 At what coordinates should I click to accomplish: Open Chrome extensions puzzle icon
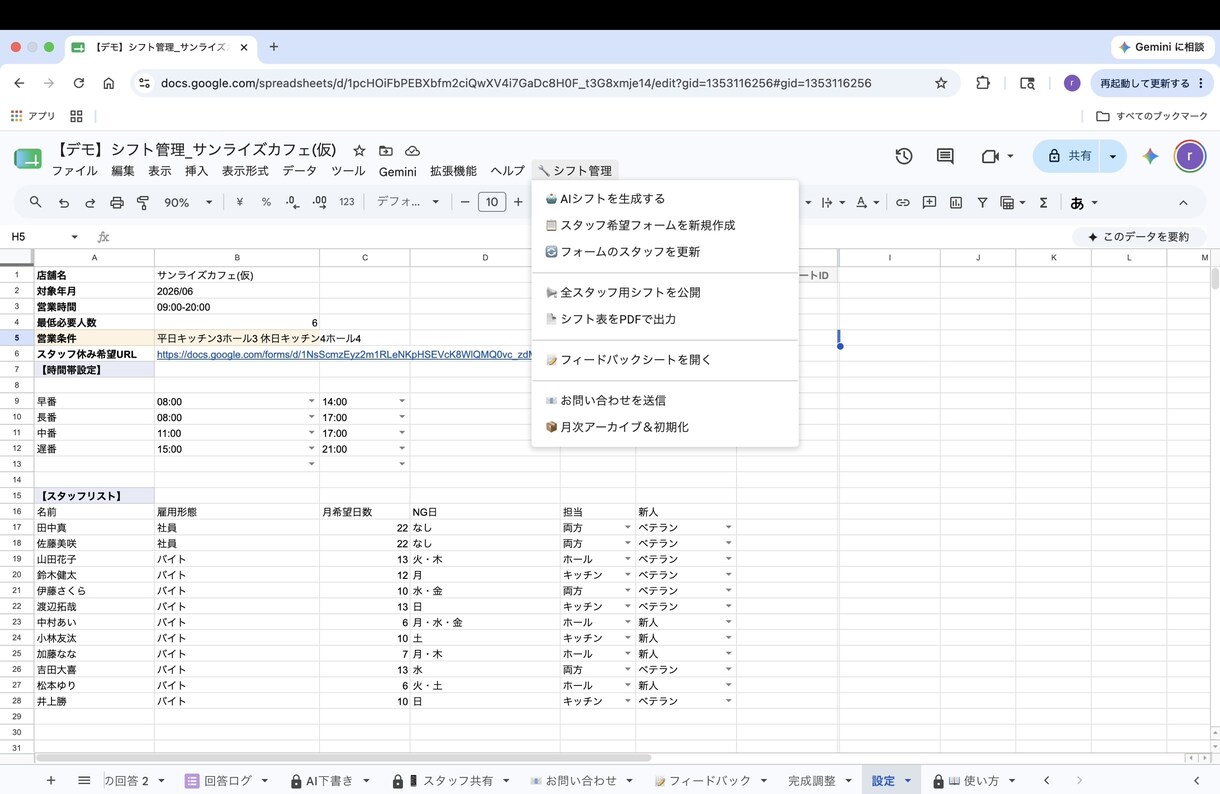pos(983,83)
